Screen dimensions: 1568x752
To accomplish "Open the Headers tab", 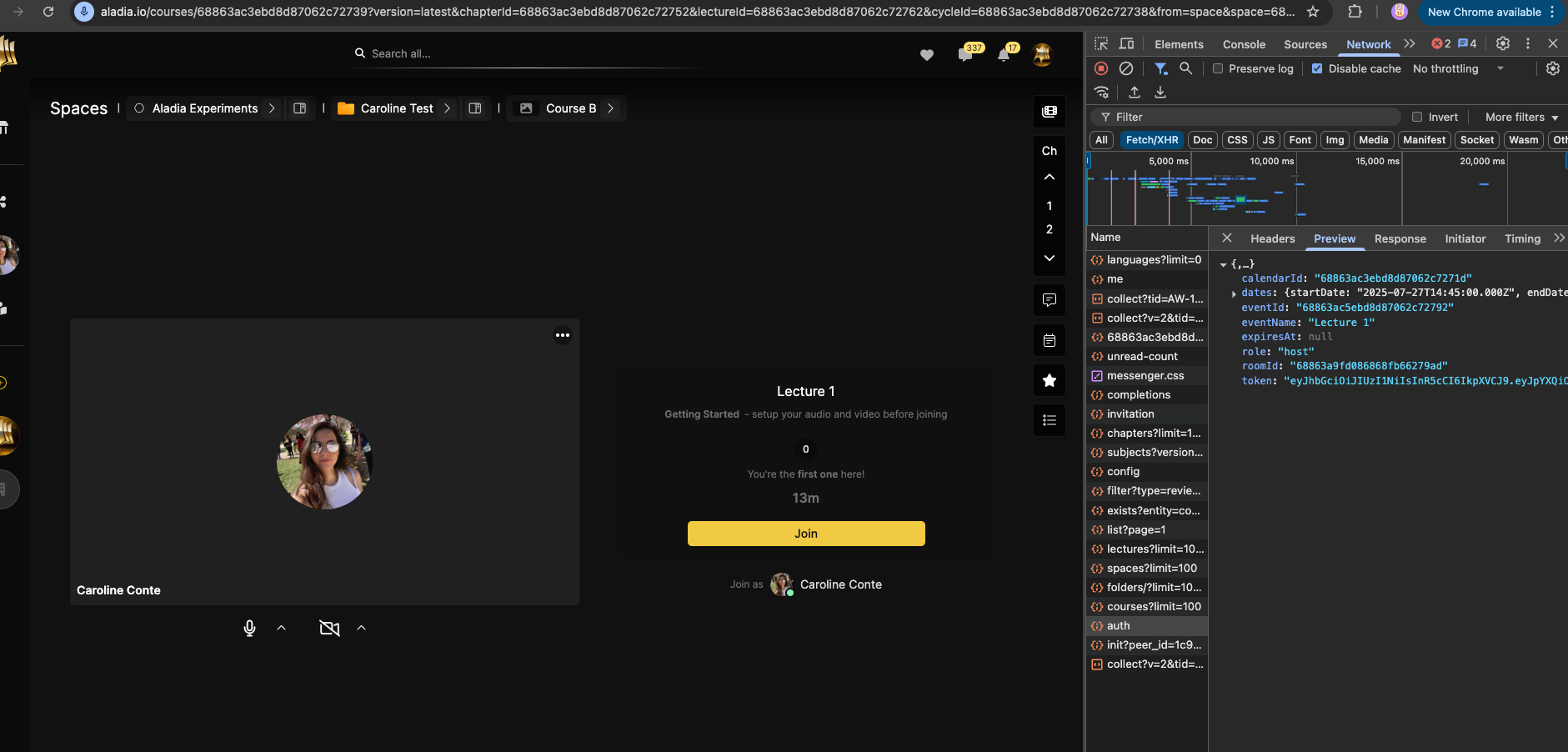I will click(x=1273, y=238).
